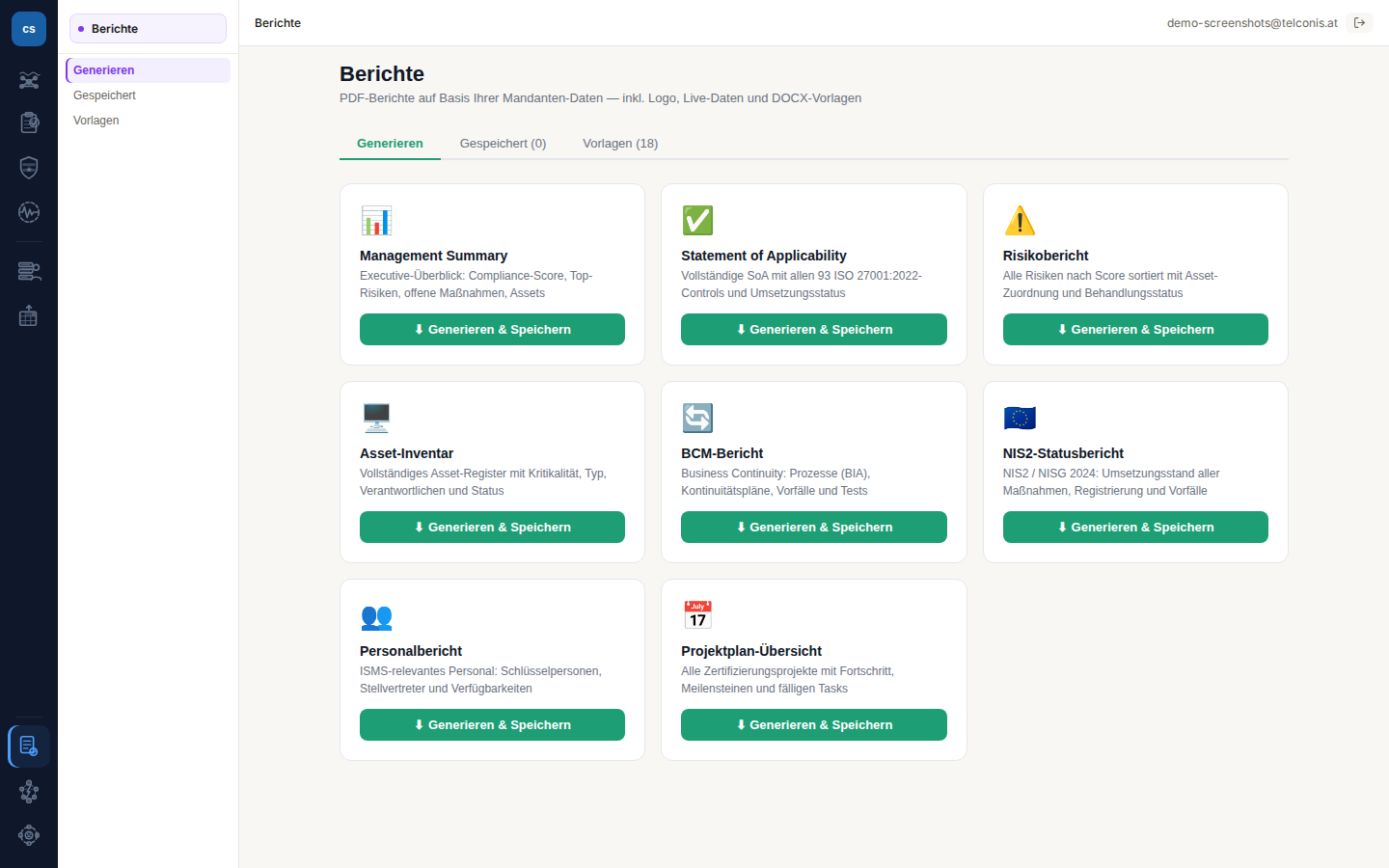The image size is (1389, 868).
Task: Open the heartbeat monitoring icon in sidebar
Action: coord(29,212)
